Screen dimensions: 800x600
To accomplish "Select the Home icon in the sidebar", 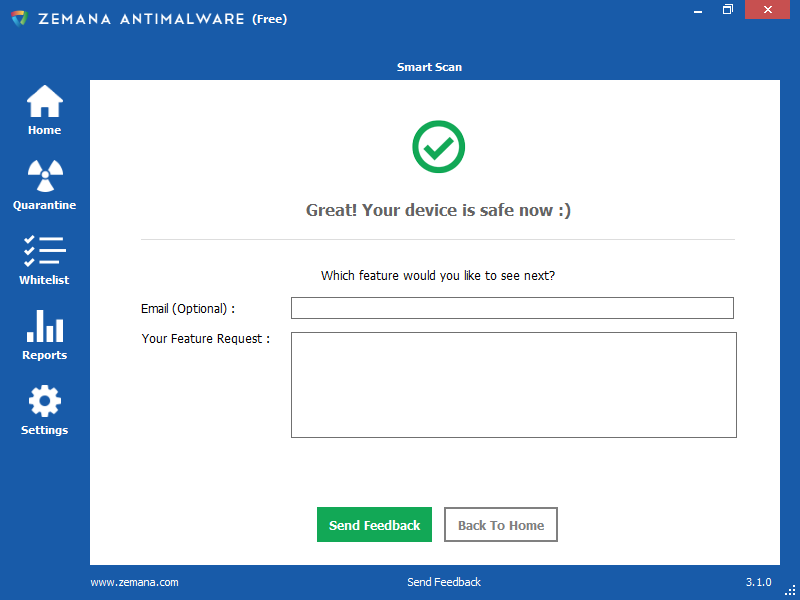I will (x=44, y=102).
